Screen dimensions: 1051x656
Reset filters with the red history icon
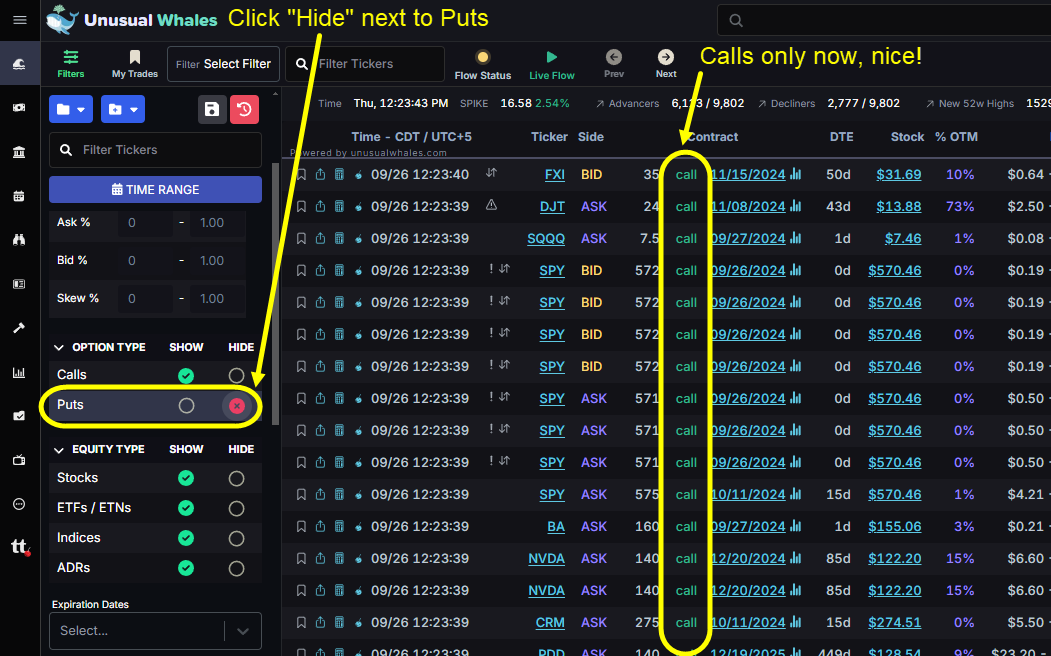tap(245, 109)
